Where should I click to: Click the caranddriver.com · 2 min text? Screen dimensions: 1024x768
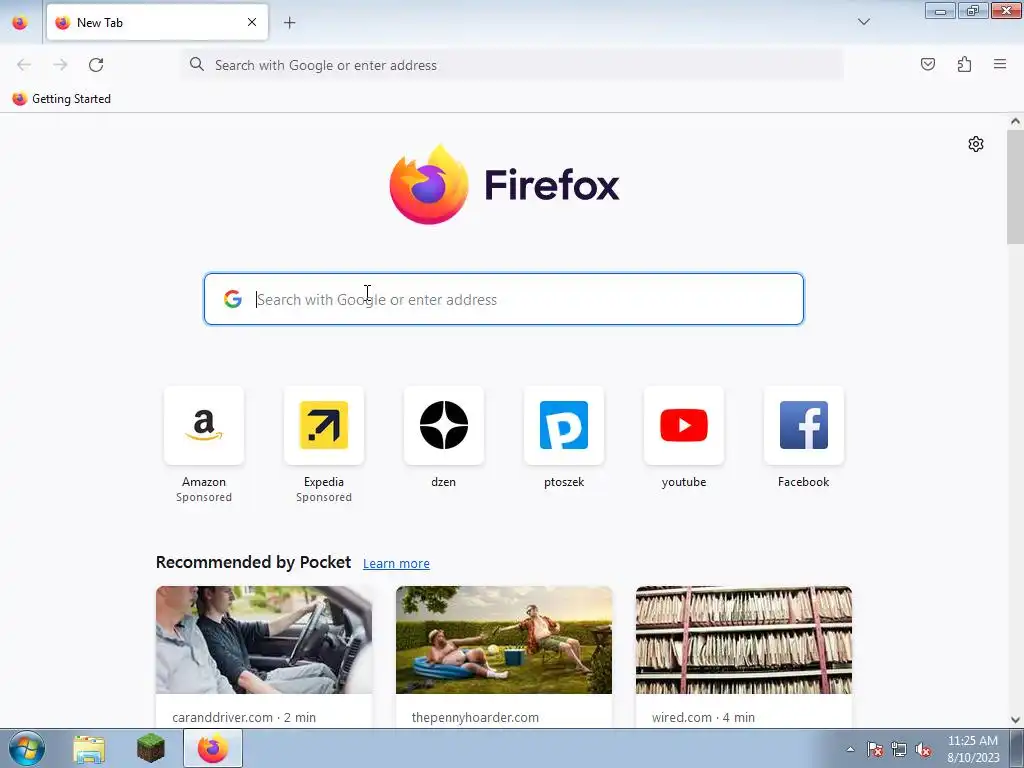point(244,717)
